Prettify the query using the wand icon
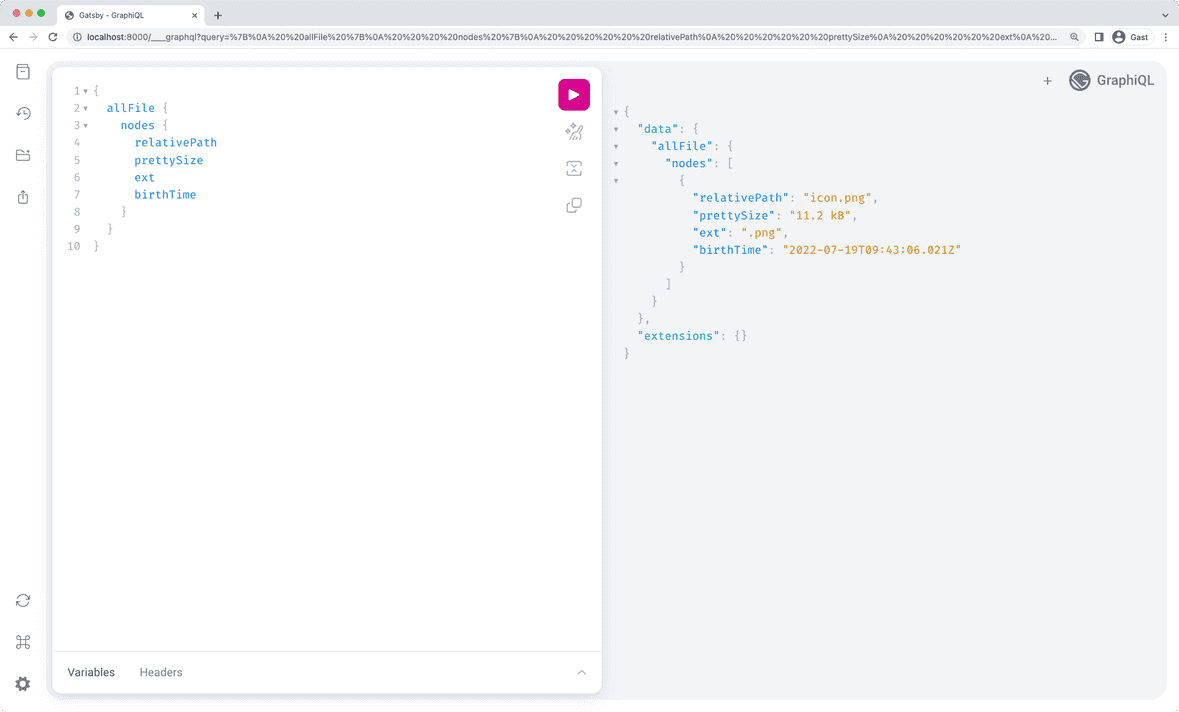 point(573,131)
